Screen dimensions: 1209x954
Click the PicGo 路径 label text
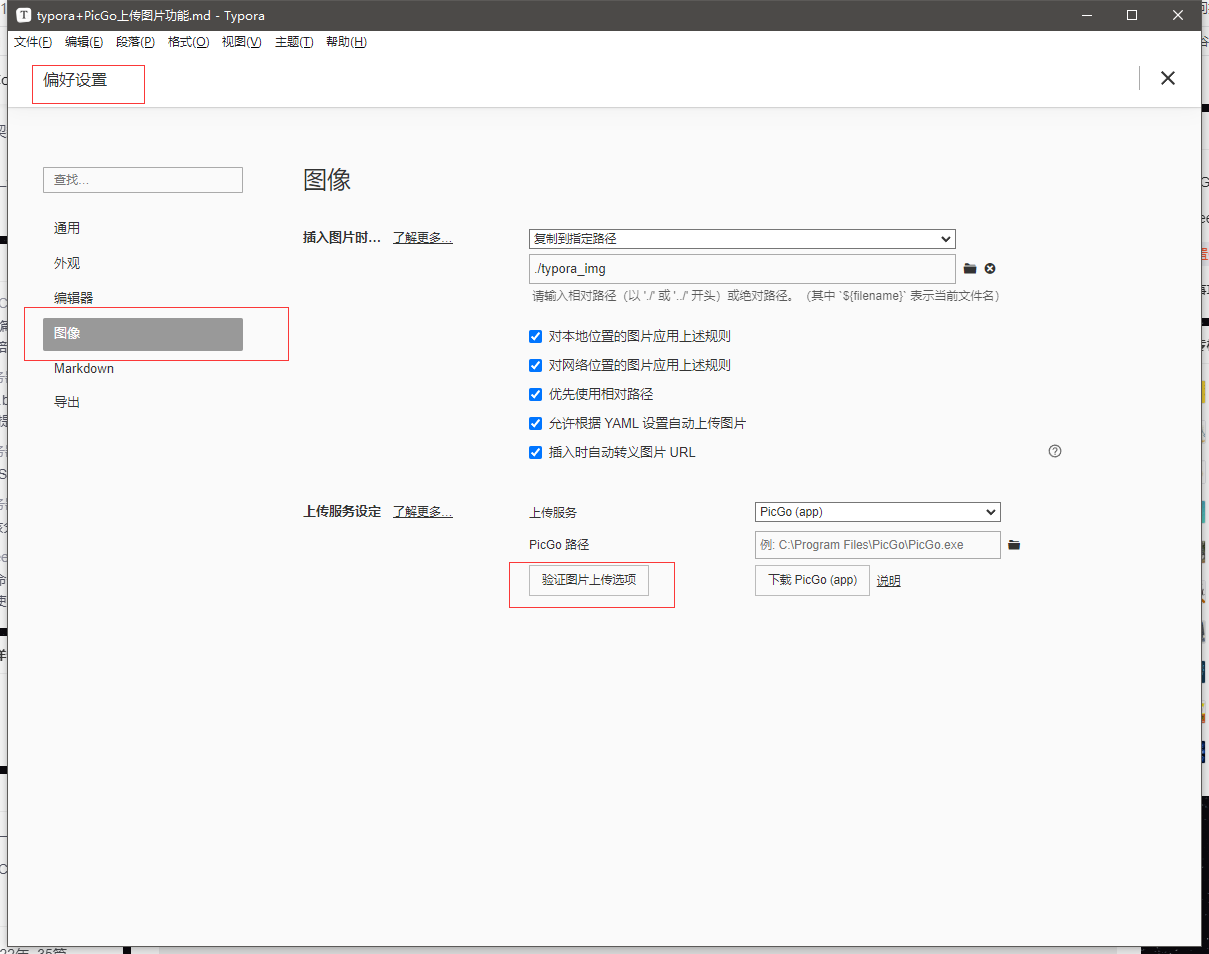559,545
